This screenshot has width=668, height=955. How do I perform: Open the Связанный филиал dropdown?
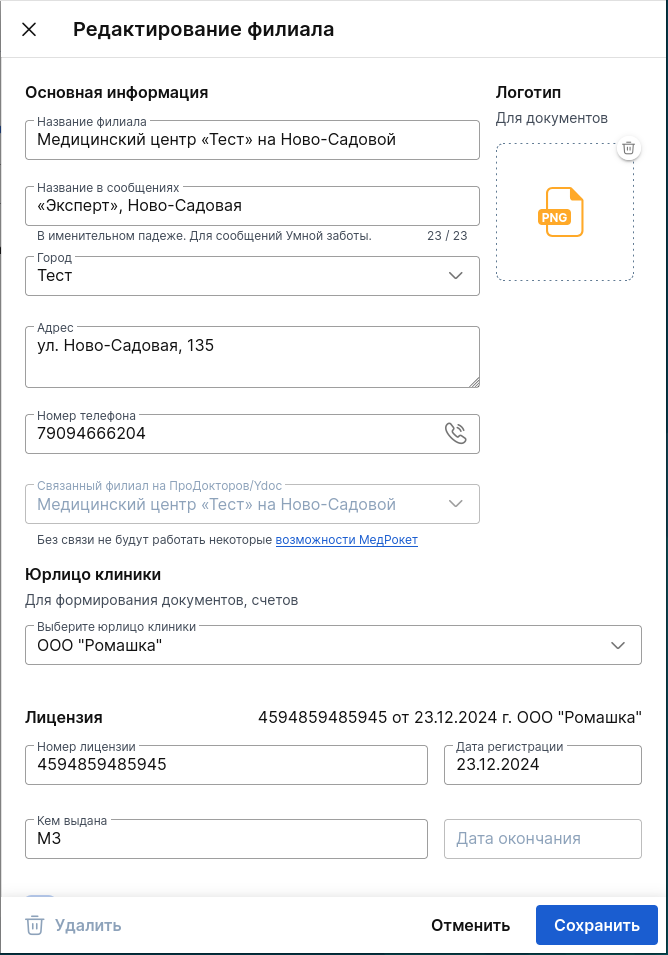point(252,504)
